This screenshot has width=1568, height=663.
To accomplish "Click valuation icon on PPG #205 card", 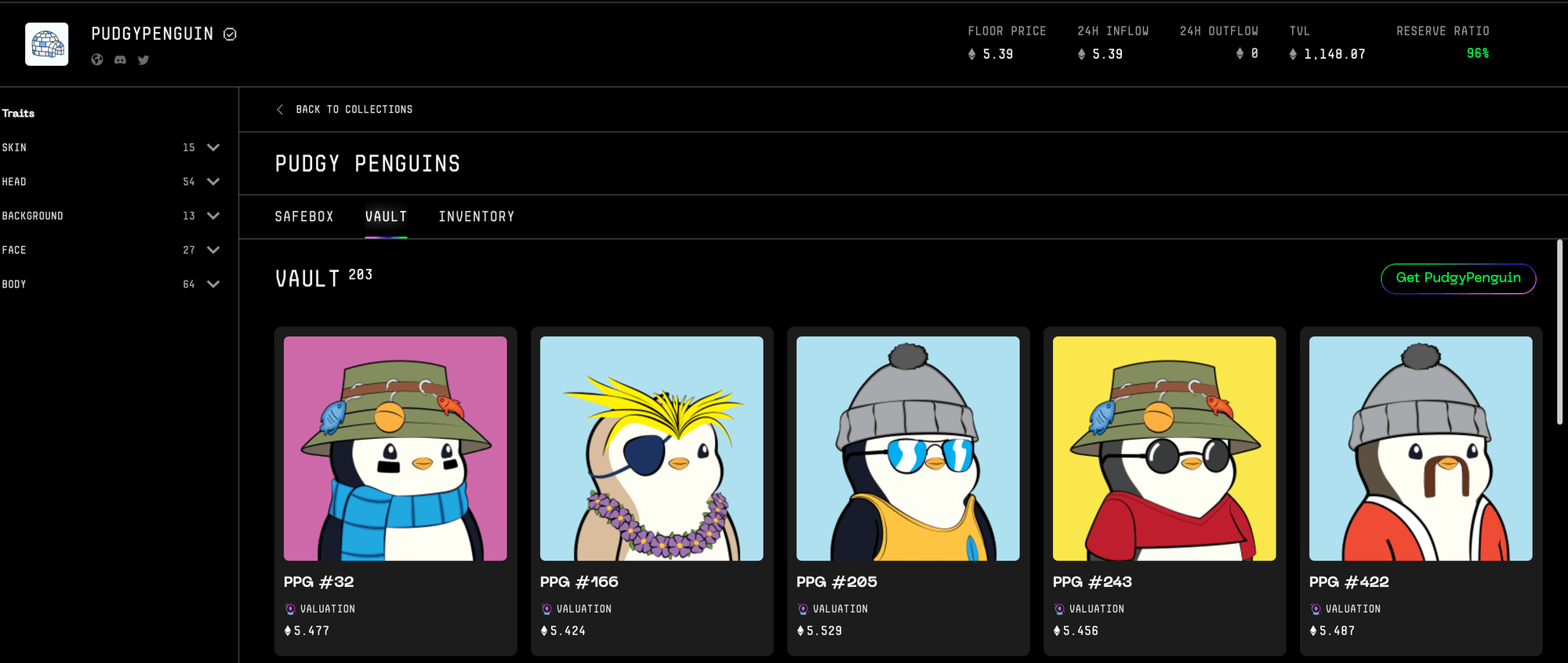I will tap(803, 609).
